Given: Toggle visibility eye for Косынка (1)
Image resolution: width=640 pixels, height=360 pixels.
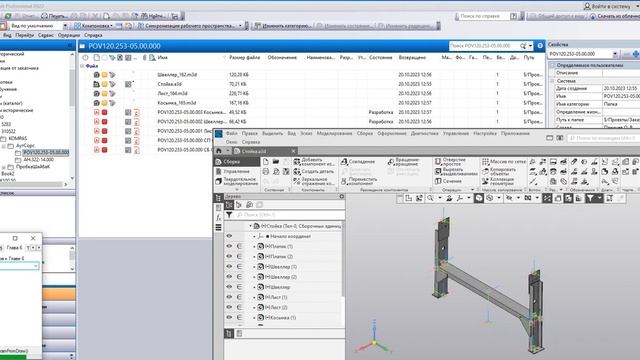Looking at the screenshot, I should click(x=229, y=318).
